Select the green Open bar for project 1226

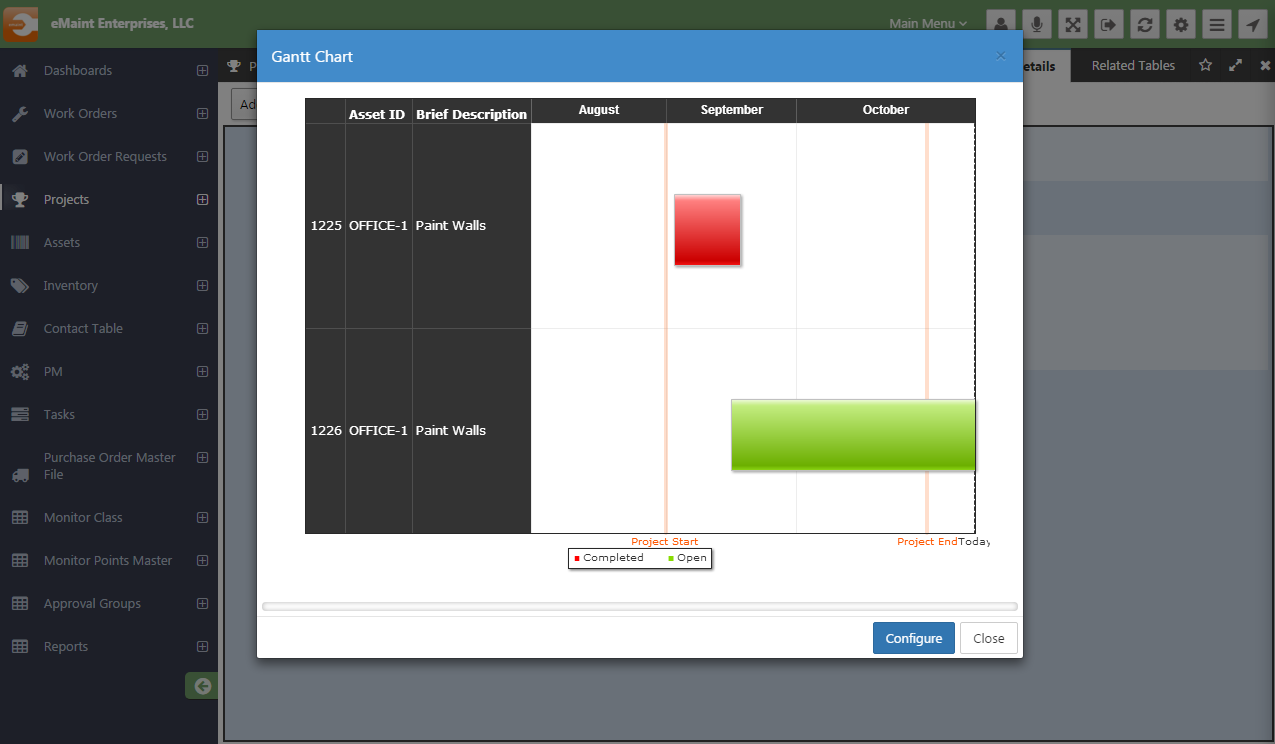pos(853,434)
